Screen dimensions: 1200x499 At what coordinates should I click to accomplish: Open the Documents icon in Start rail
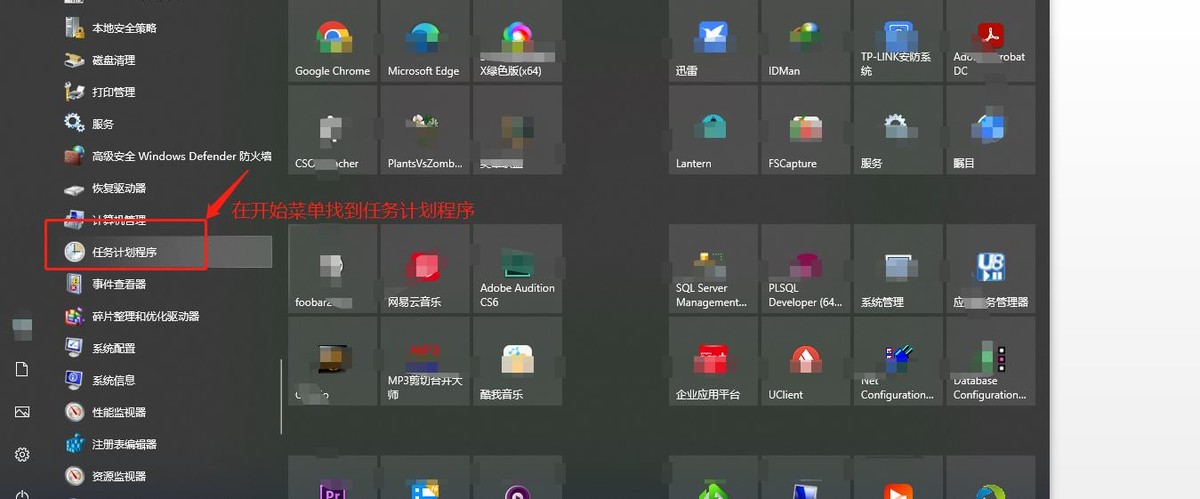coord(22,370)
